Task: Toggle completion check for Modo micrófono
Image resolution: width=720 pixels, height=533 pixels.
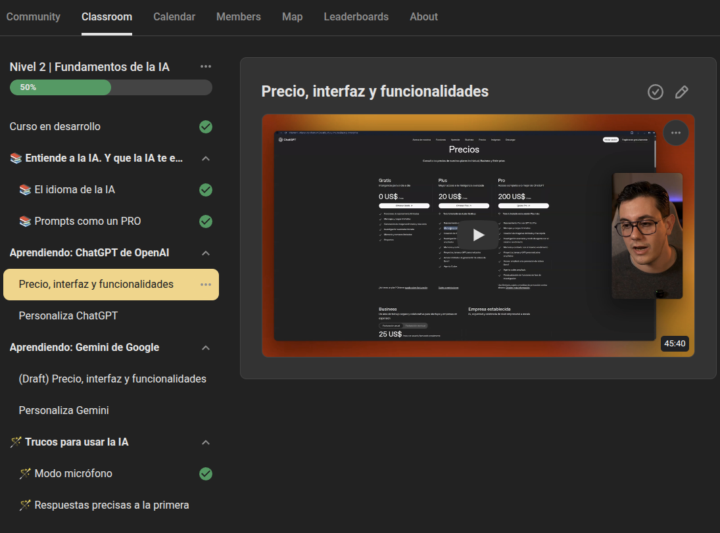Action: click(x=206, y=473)
